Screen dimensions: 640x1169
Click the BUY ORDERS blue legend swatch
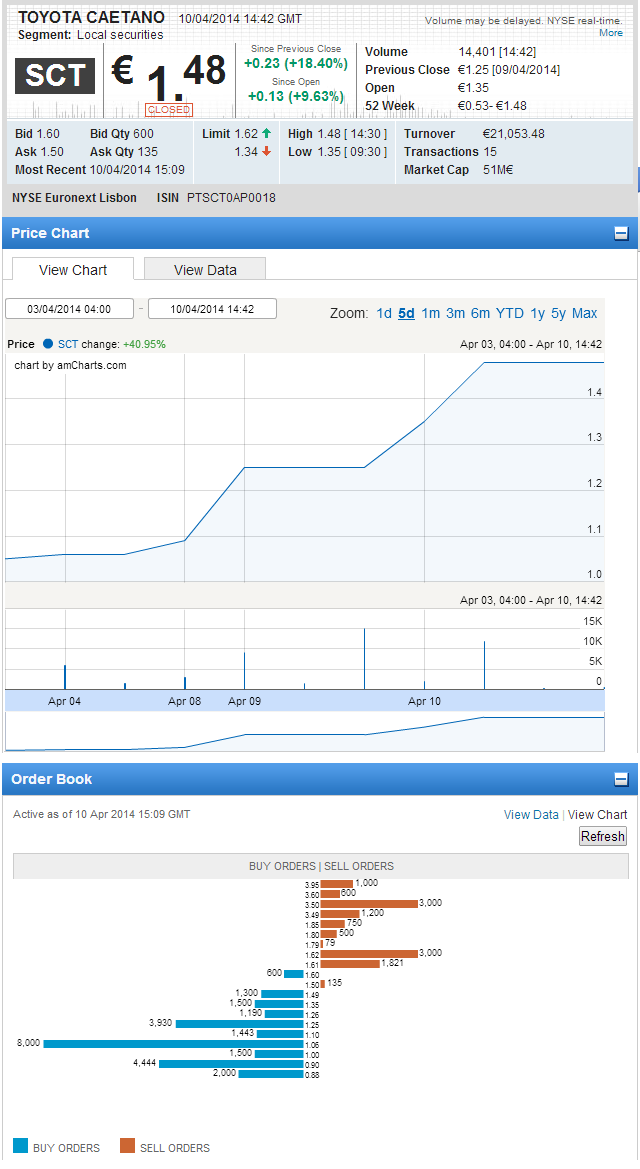click(21, 1146)
